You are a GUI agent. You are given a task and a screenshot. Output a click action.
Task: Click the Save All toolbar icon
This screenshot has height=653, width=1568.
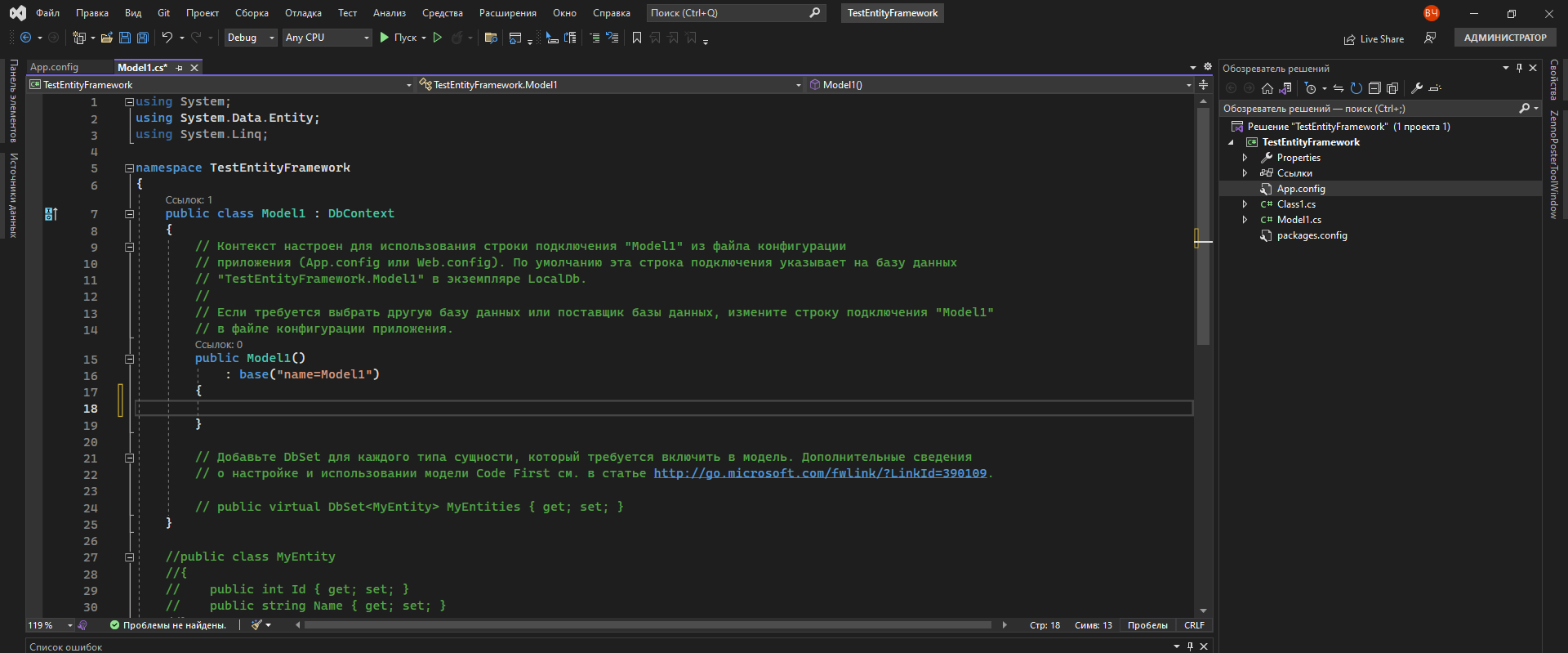pyautogui.click(x=143, y=38)
